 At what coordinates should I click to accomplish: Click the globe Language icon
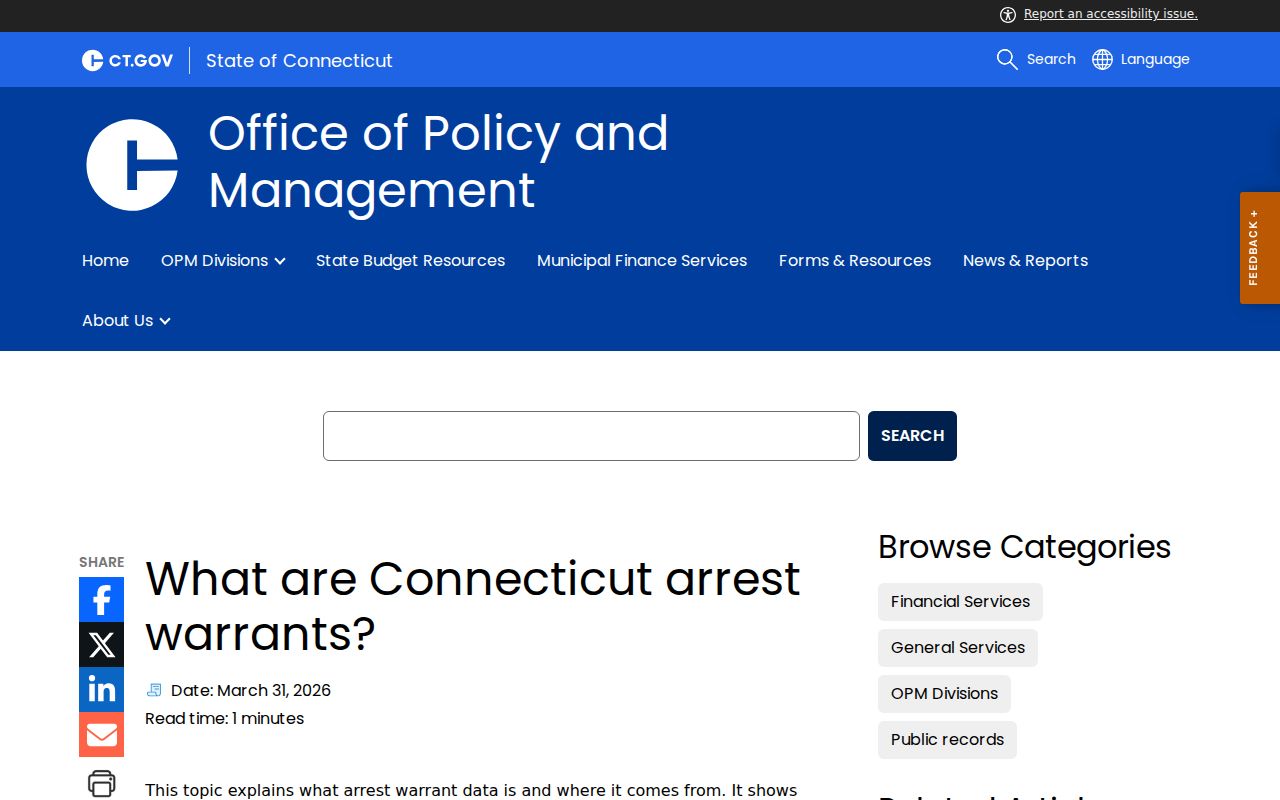pos(1102,59)
